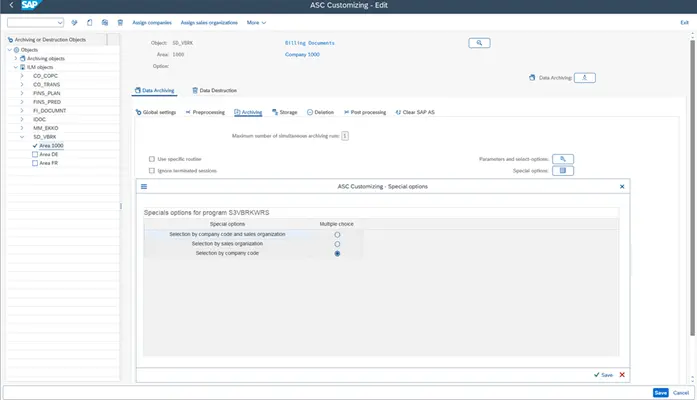Open the Preprocessing sub-tab

point(205,112)
